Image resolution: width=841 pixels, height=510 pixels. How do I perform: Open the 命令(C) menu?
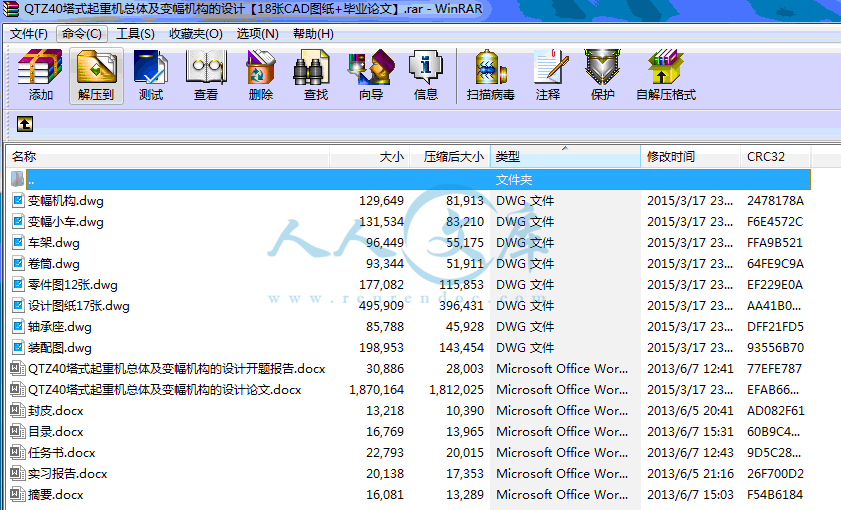(x=82, y=34)
